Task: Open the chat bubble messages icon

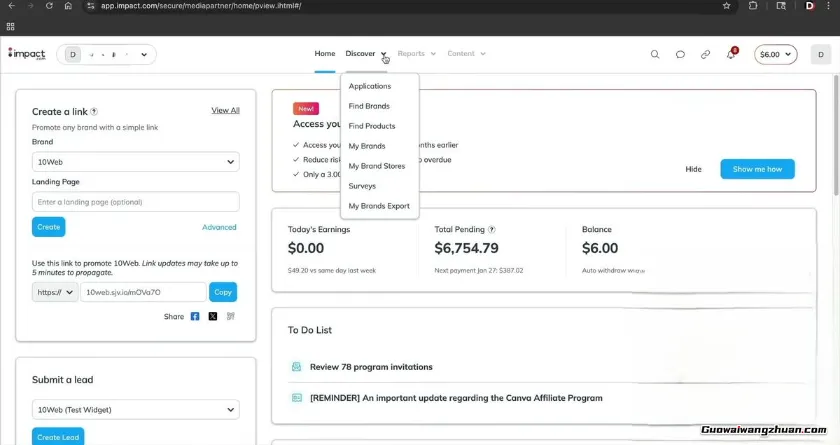Action: click(680, 54)
